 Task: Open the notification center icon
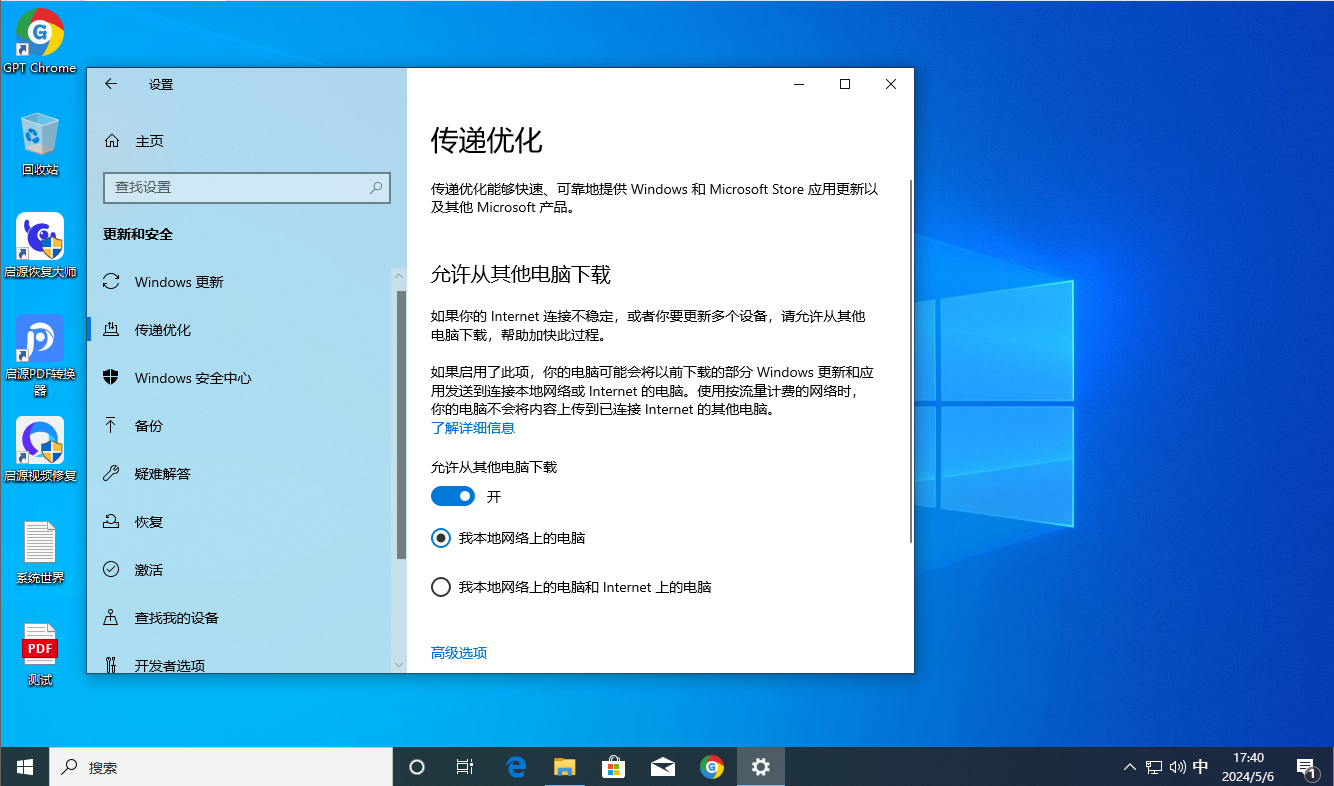[1305, 767]
